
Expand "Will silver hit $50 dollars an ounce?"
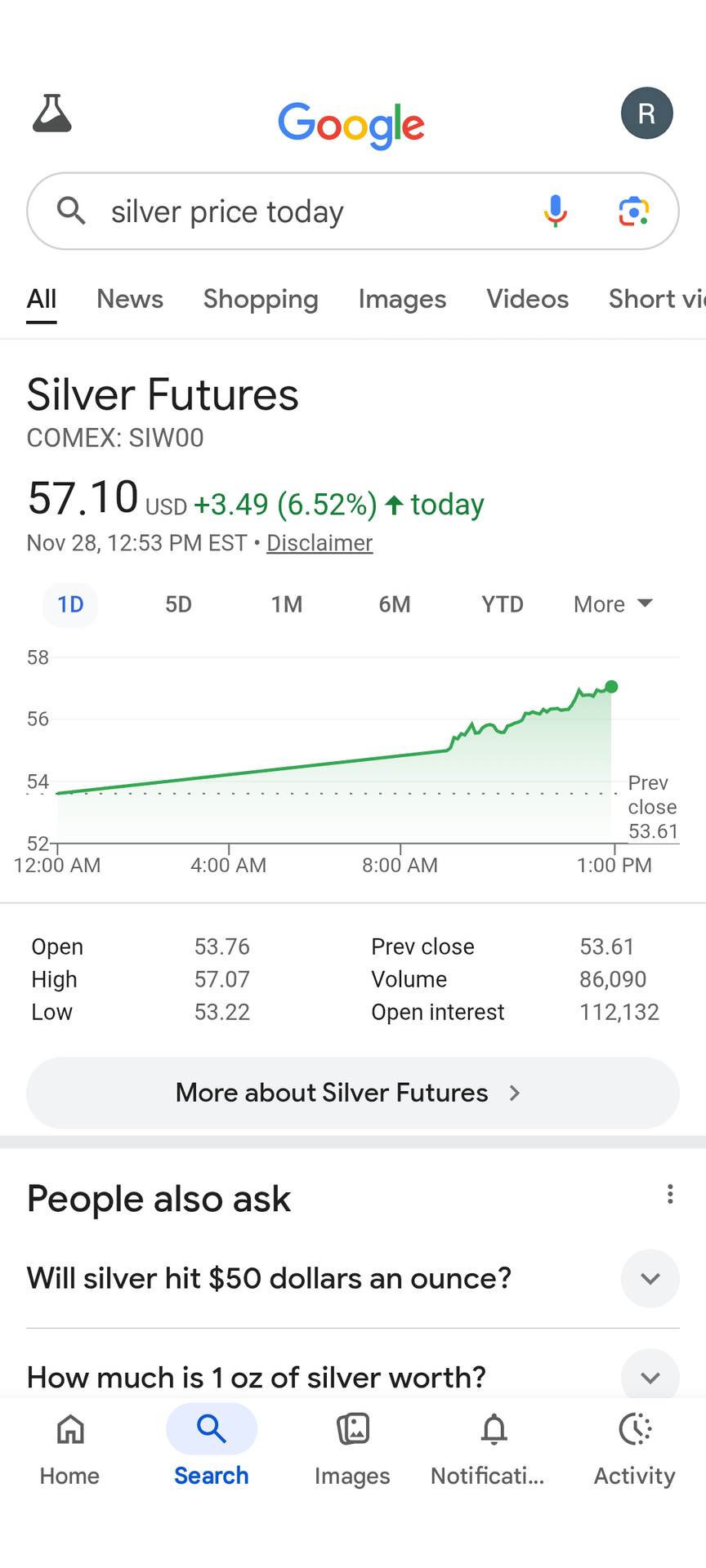650,1278
